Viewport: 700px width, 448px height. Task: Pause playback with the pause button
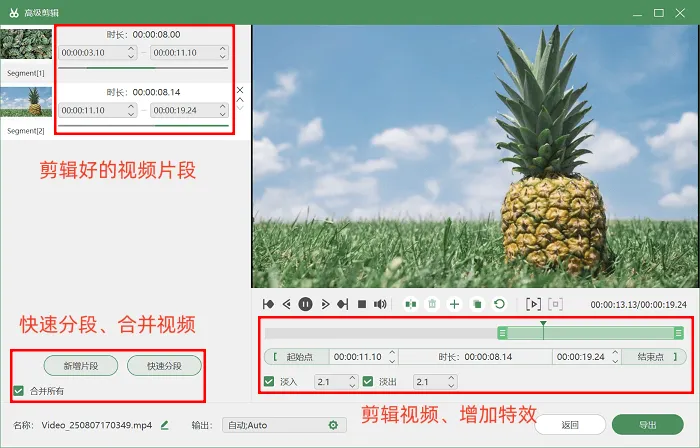[x=305, y=304]
